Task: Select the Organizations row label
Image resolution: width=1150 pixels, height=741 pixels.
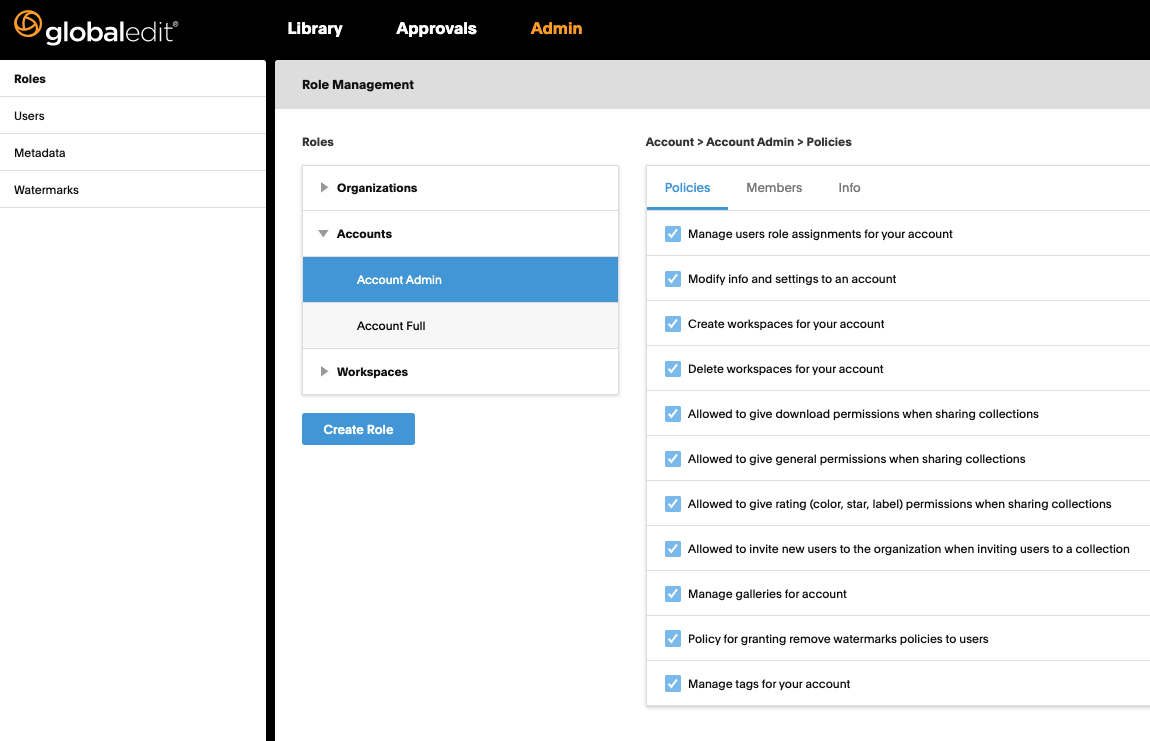Action: (377, 188)
